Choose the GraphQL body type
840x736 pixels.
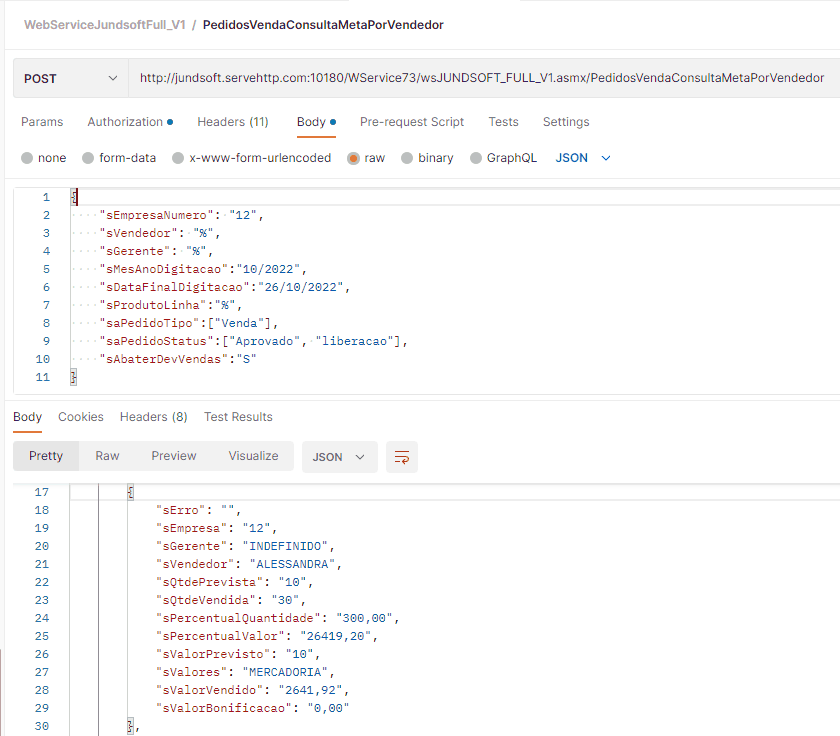pyautogui.click(x=475, y=158)
